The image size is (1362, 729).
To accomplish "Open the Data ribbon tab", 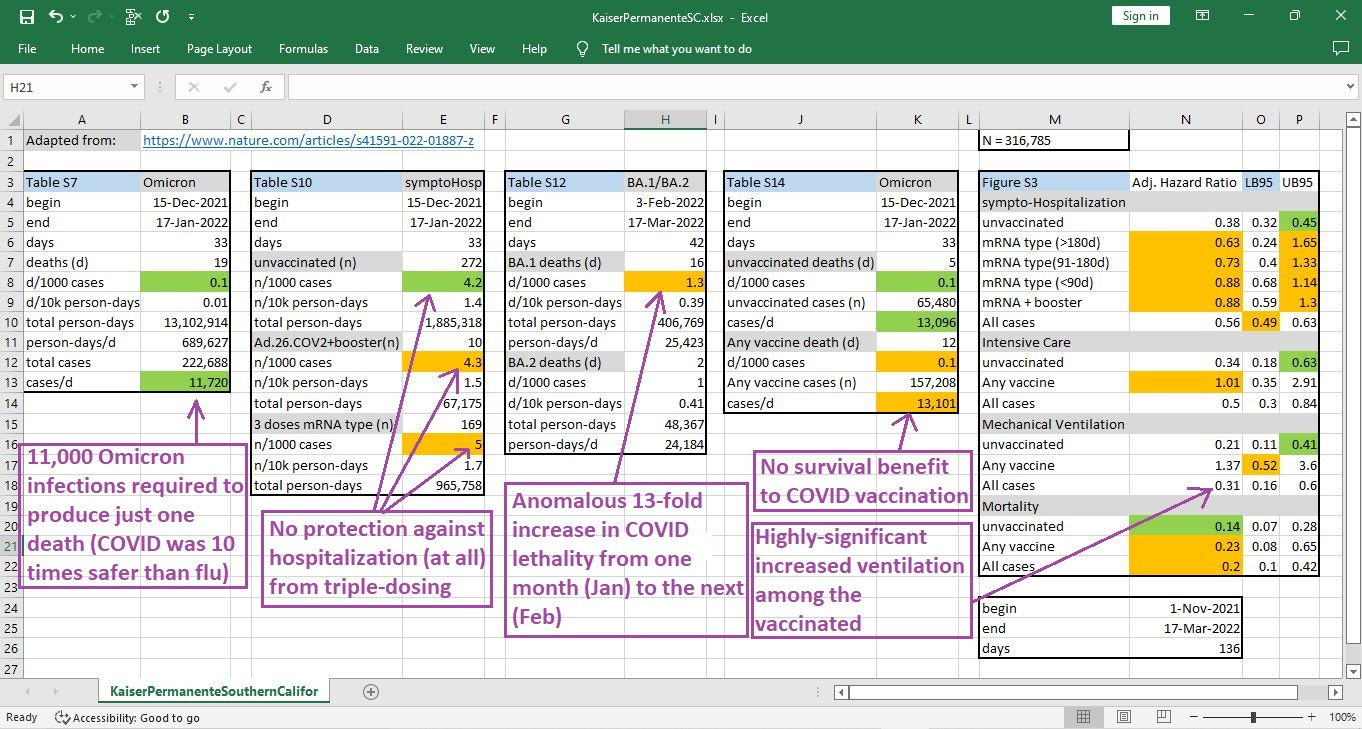I will click(x=367, y=48).
